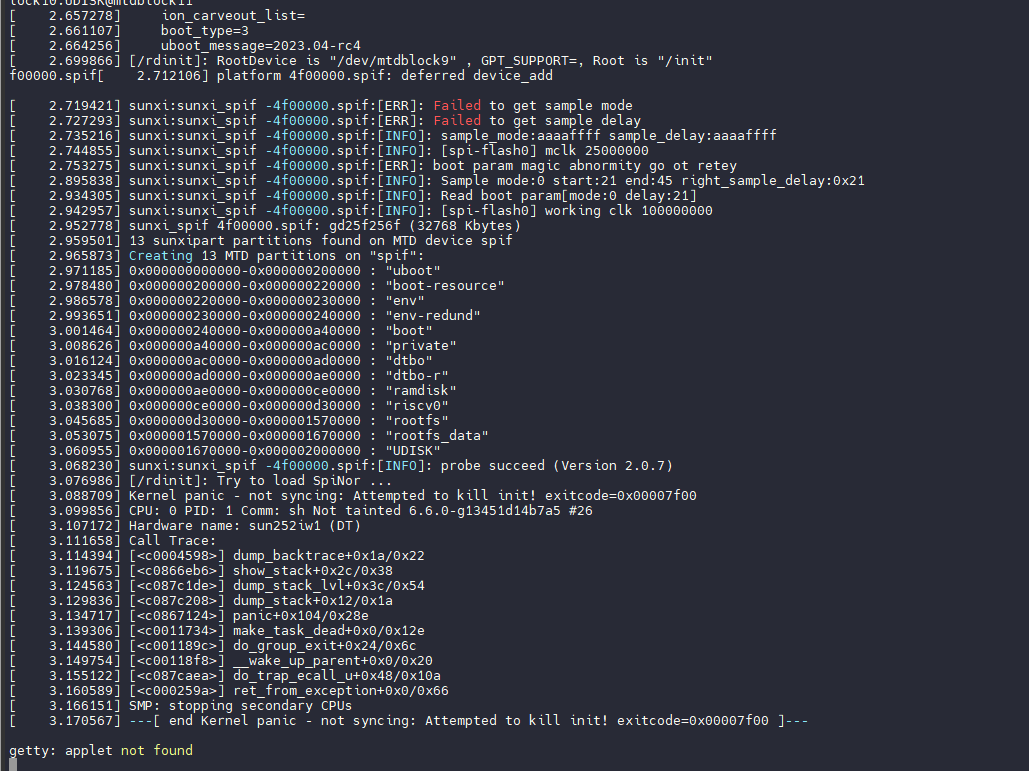This screenshot has width=1029, height=771.
Task: Click the "ramdisk" partition name
Action: 421,390
